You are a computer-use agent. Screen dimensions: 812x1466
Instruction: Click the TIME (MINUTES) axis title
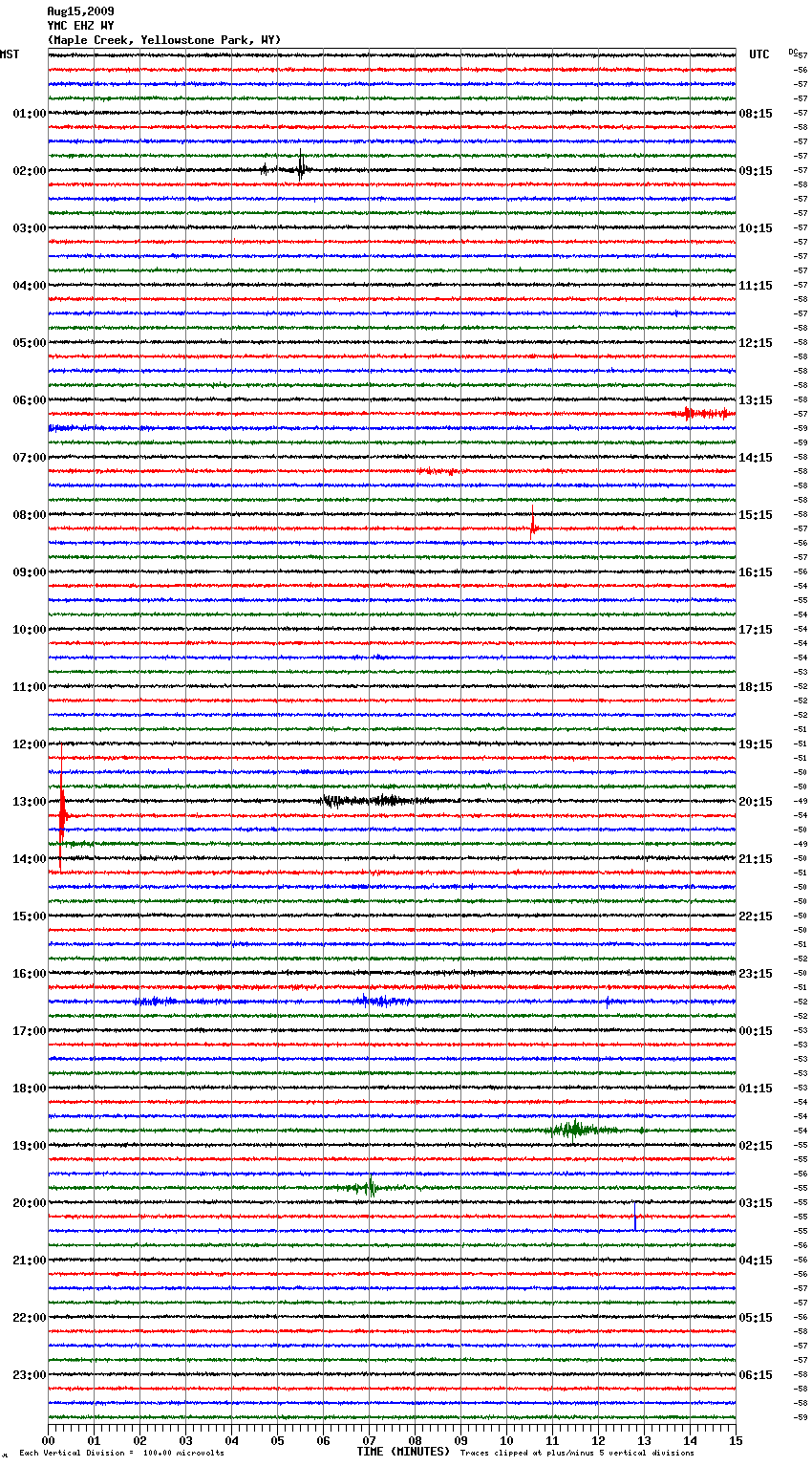coord(403,1452)
